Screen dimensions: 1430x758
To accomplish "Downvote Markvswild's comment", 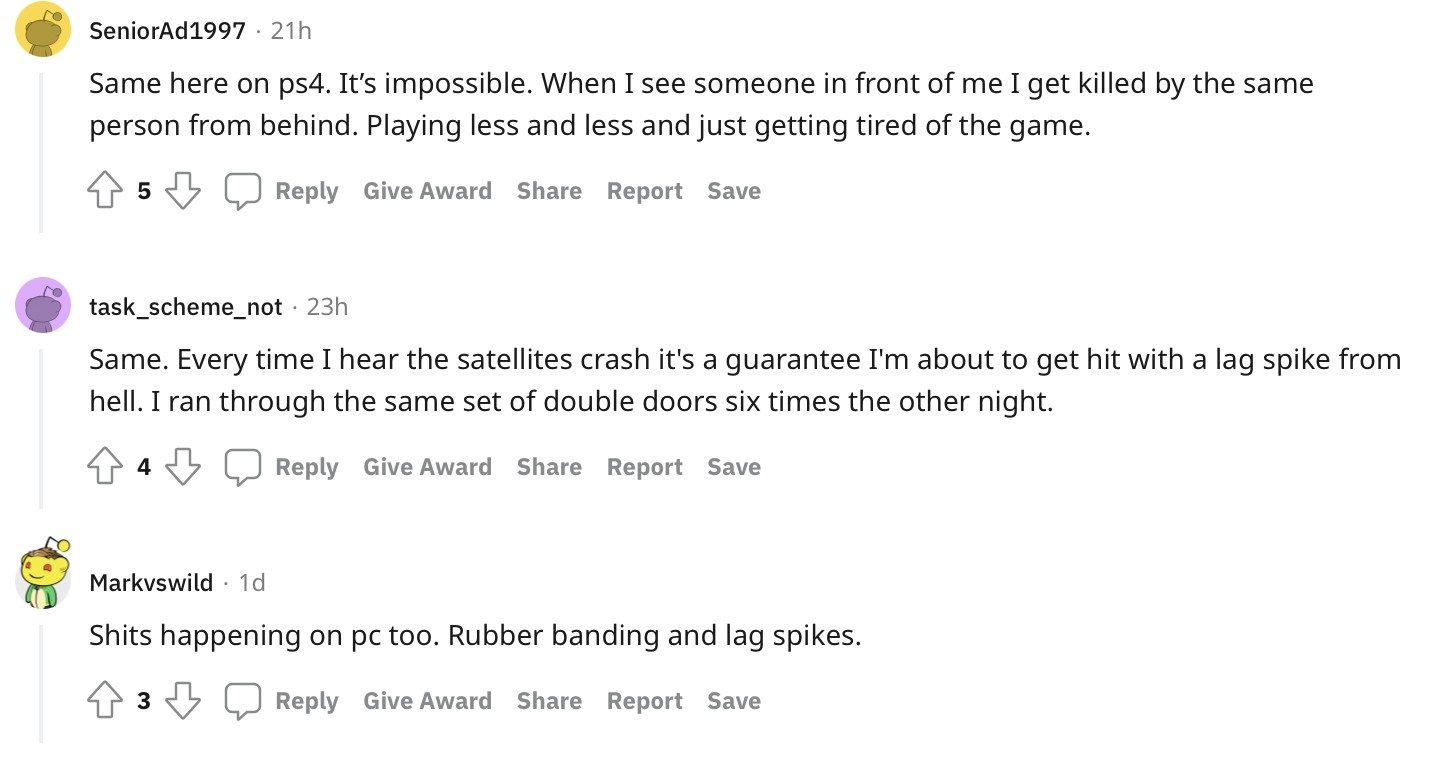I will click(x=182, y=701).
